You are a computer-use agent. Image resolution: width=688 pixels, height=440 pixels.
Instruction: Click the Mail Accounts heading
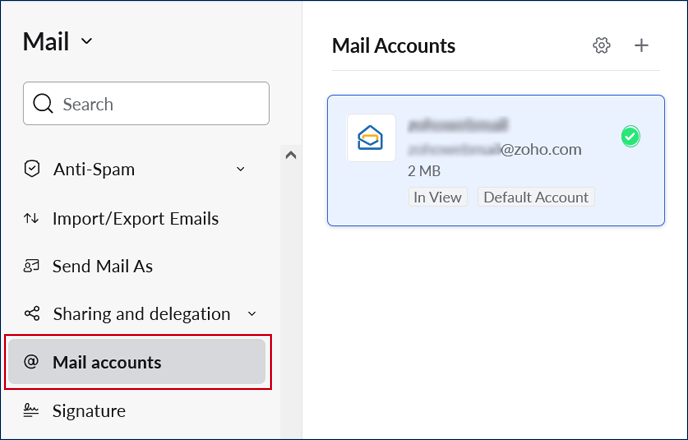[x=394, y=46]
